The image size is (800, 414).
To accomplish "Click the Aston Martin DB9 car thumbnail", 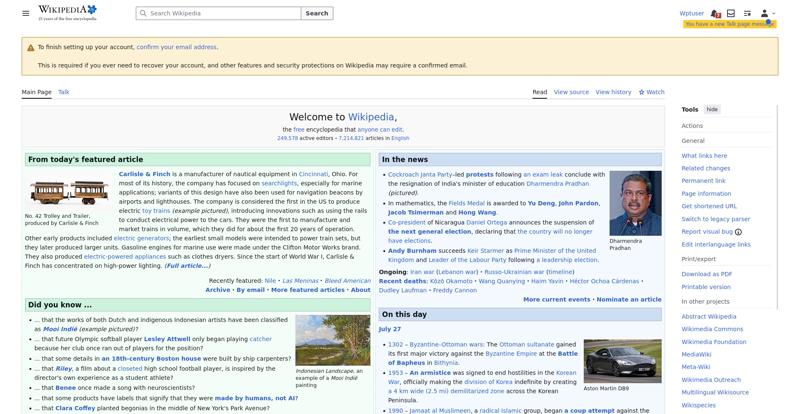I will [x=622, y=361].
